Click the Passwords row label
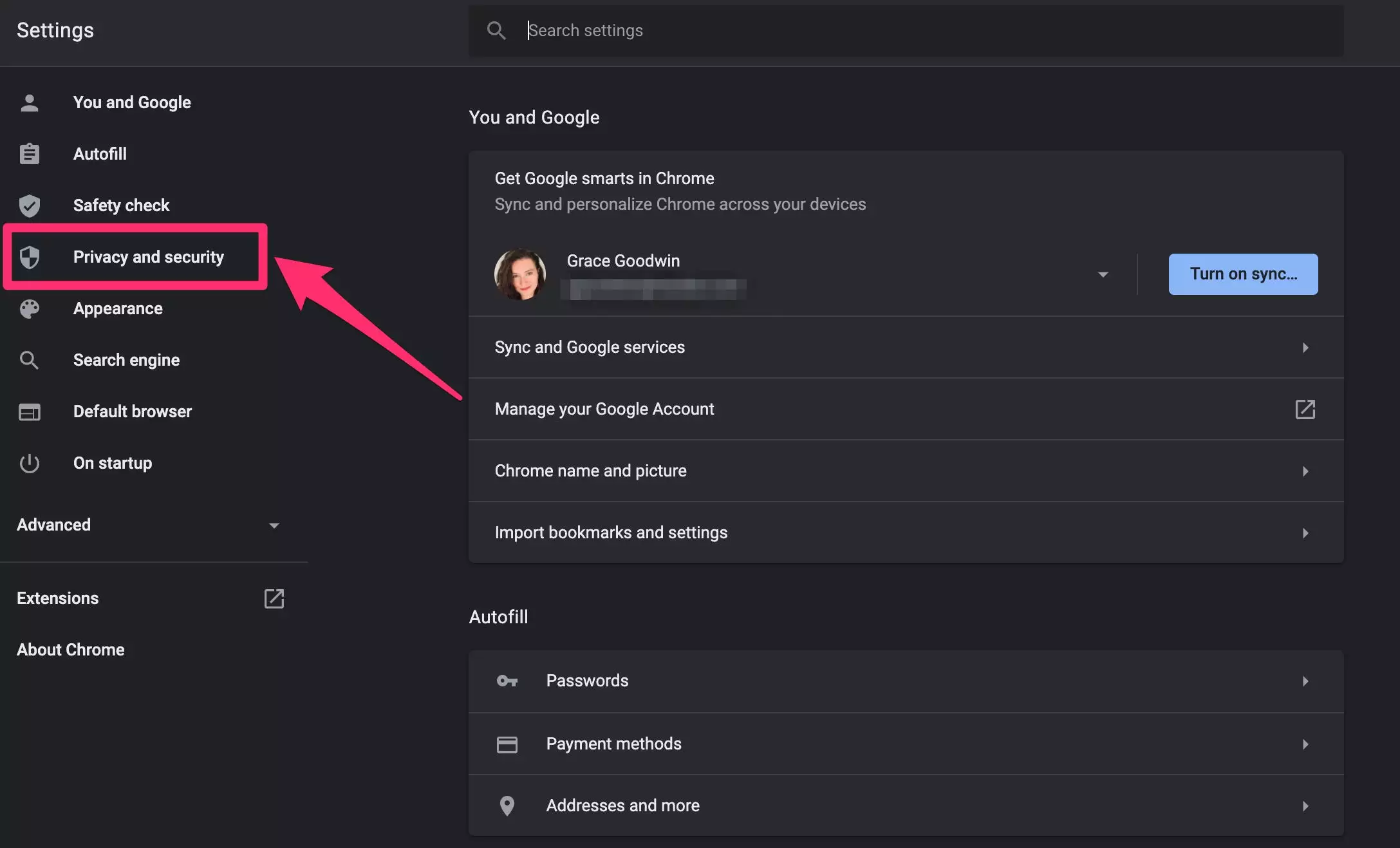 tap(587, 681)
